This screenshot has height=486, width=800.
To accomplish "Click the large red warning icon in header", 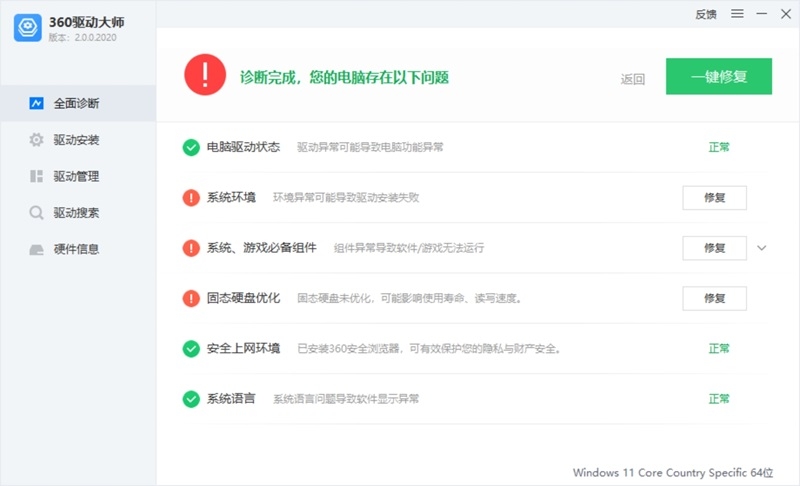I will tap(204, 75).
